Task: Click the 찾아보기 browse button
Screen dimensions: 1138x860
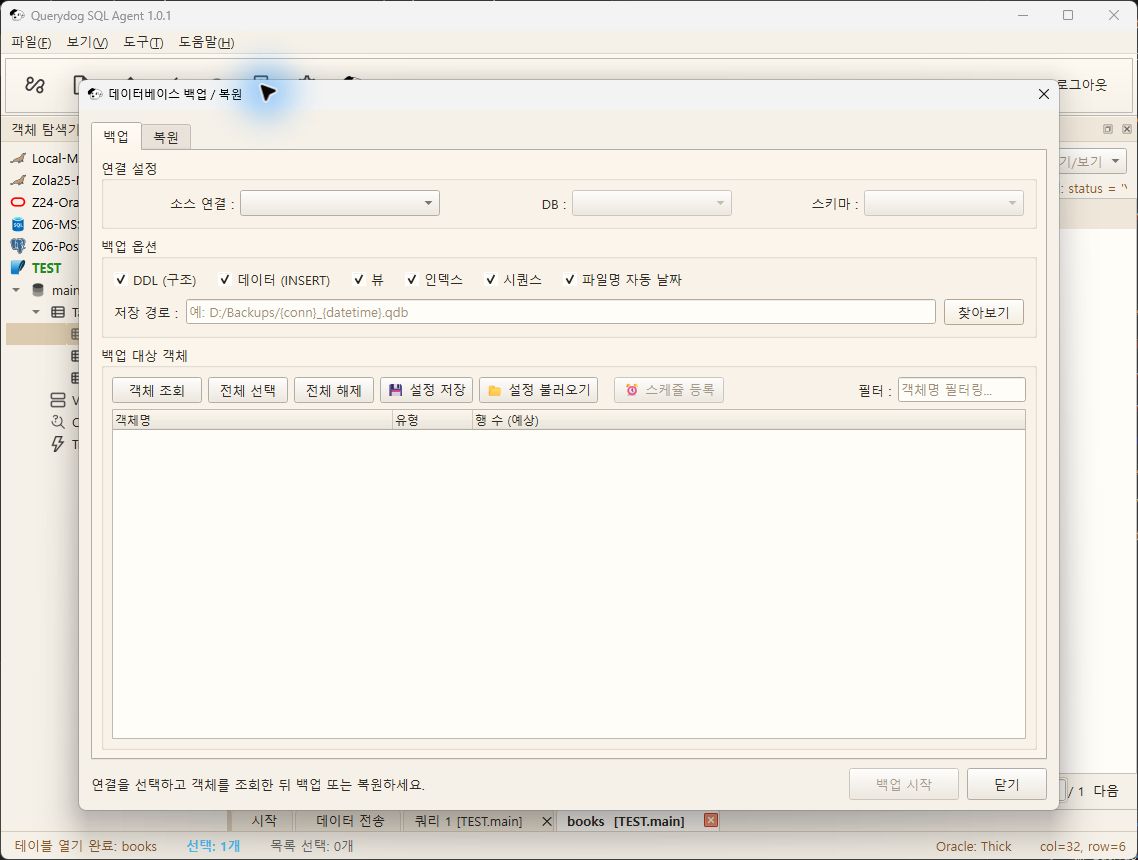Action: tap(983, 312)
